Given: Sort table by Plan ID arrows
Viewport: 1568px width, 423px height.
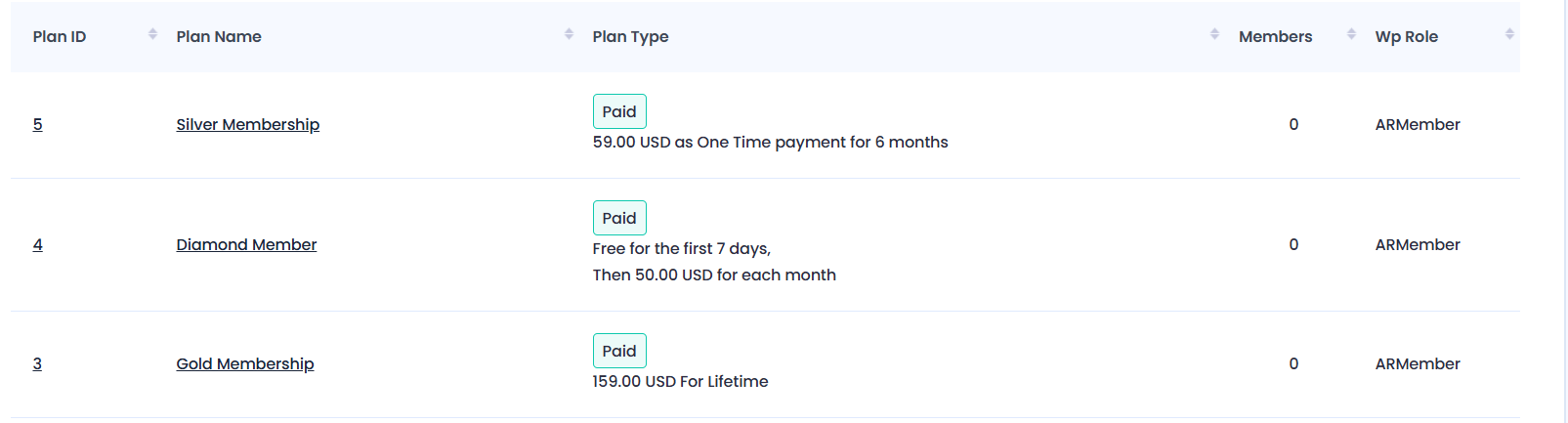Looking at the screenshot, I should pyautogui.click(x=152, y=34).
